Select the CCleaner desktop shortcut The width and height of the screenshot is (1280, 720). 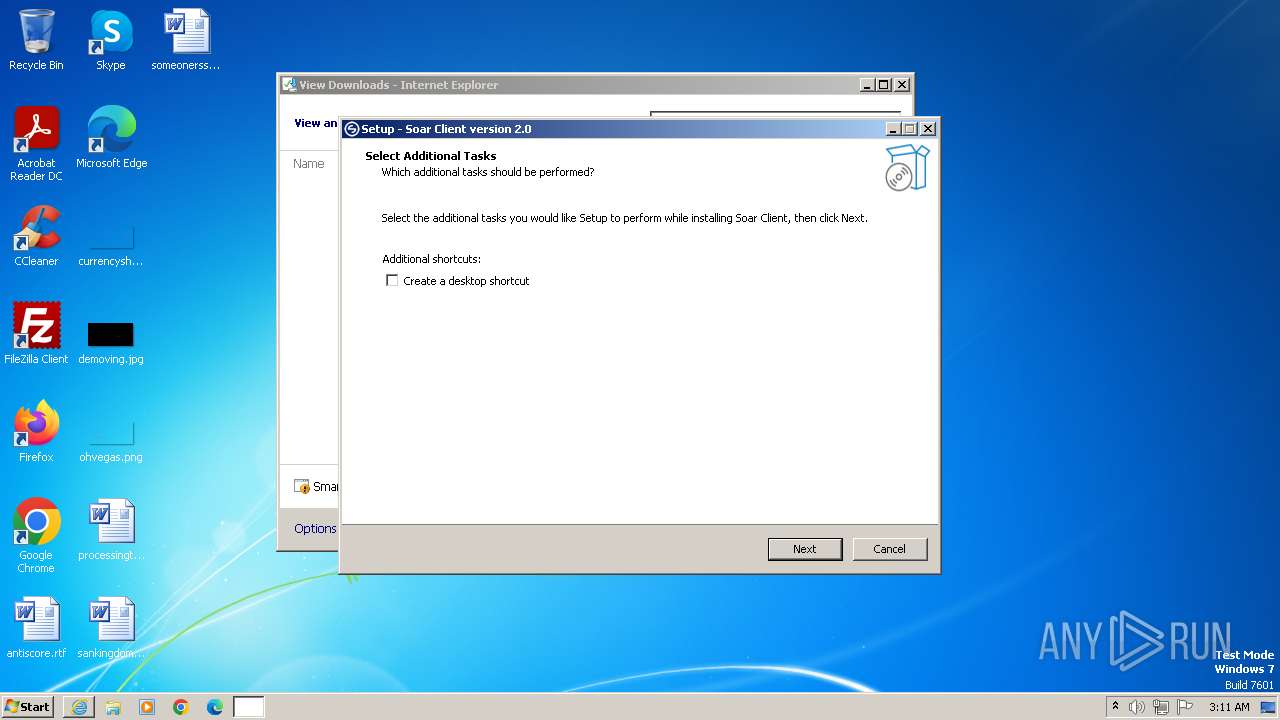pos(36,236)
